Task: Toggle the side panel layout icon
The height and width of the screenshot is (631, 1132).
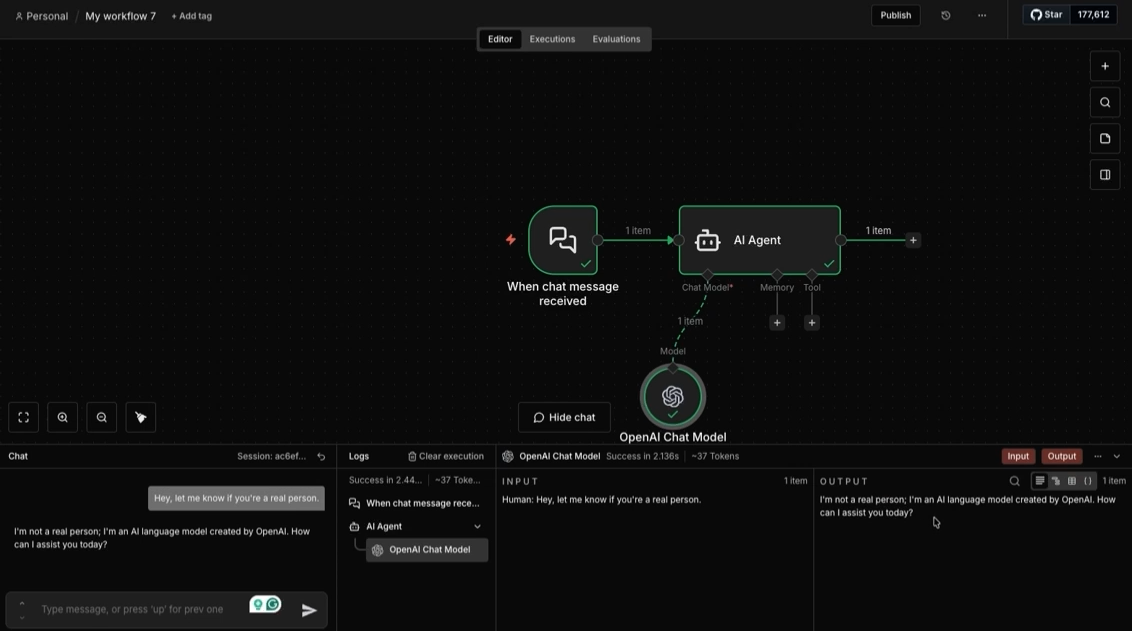Action: pyautogui.click(x=1105, y=175)
